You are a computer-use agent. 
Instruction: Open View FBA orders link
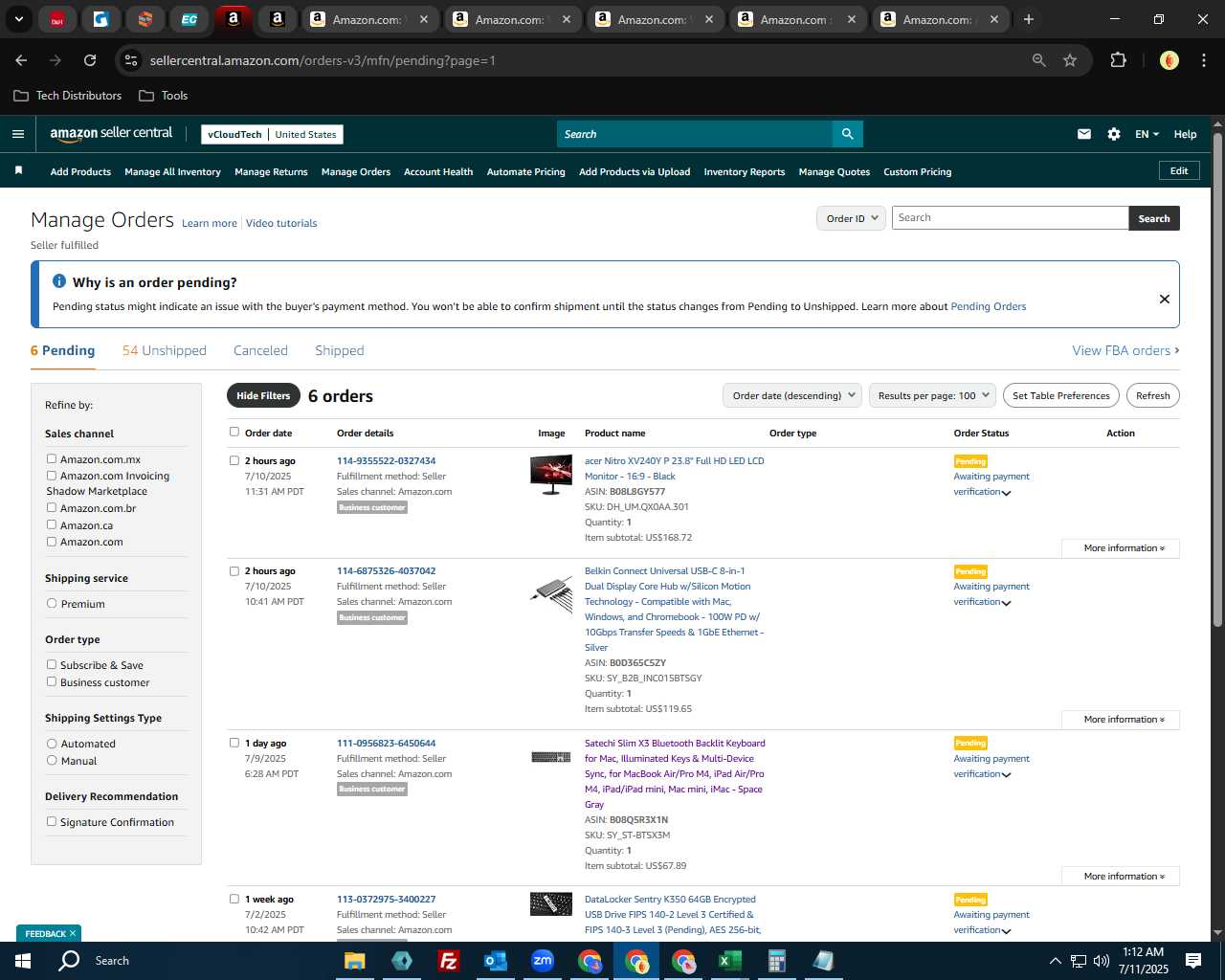coord(1125,351)
